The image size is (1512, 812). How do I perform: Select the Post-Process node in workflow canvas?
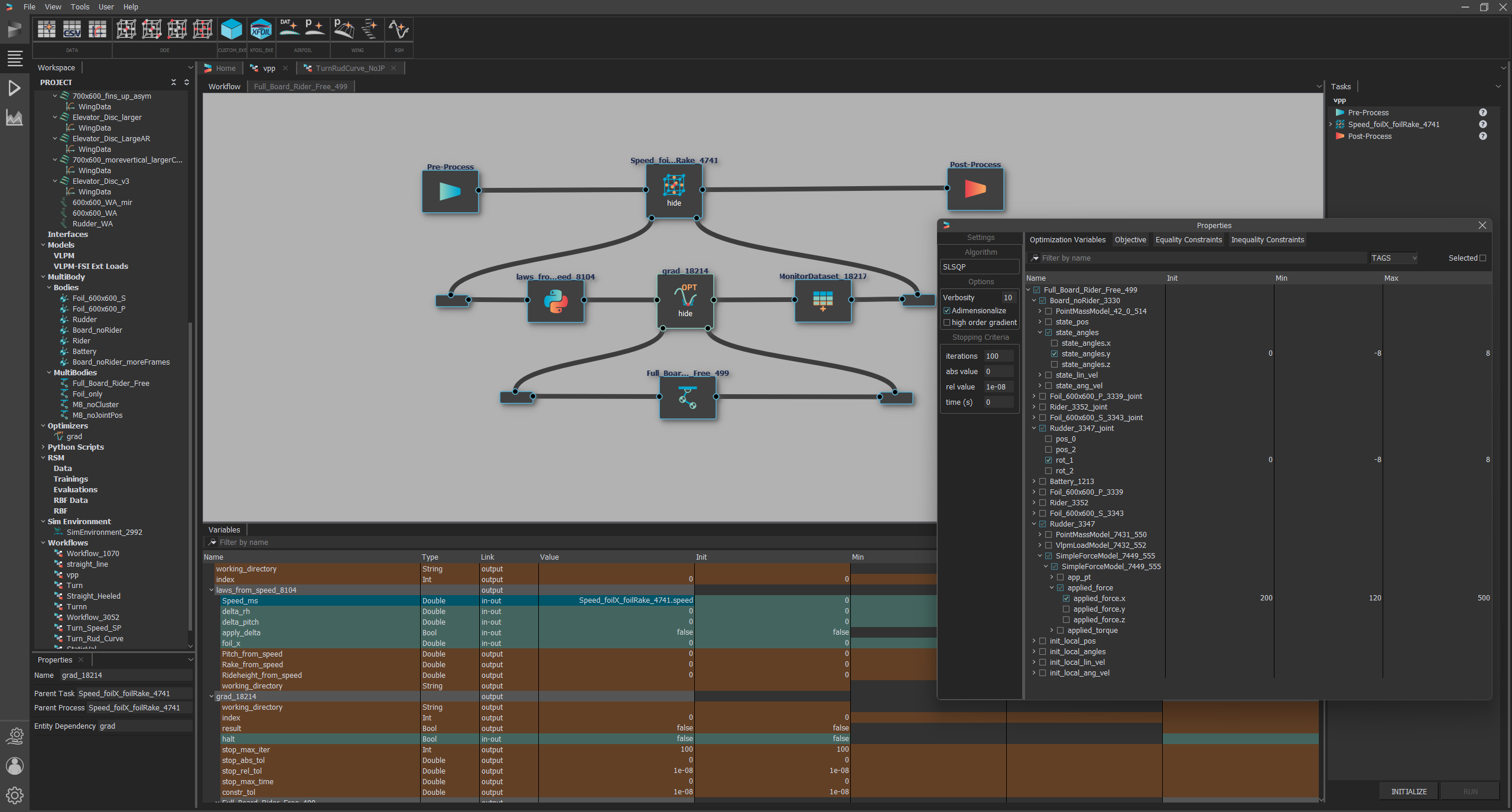tap(975, 189)
